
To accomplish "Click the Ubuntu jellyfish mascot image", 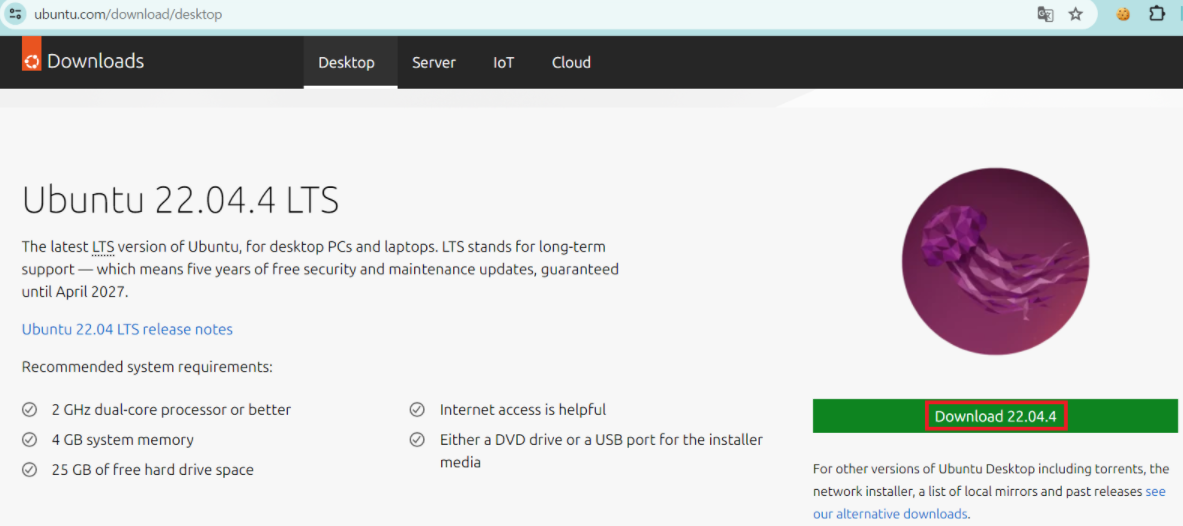I will [x=995, y=261].
